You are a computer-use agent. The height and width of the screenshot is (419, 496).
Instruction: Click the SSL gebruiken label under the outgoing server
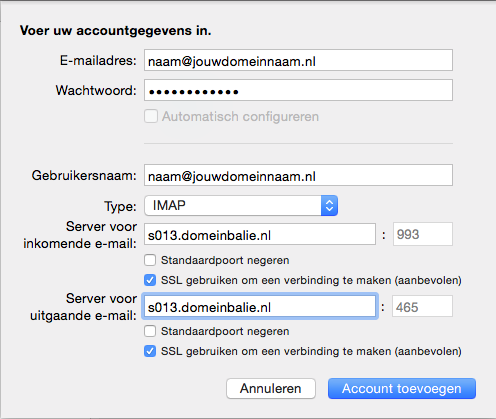tap(311, 351)
